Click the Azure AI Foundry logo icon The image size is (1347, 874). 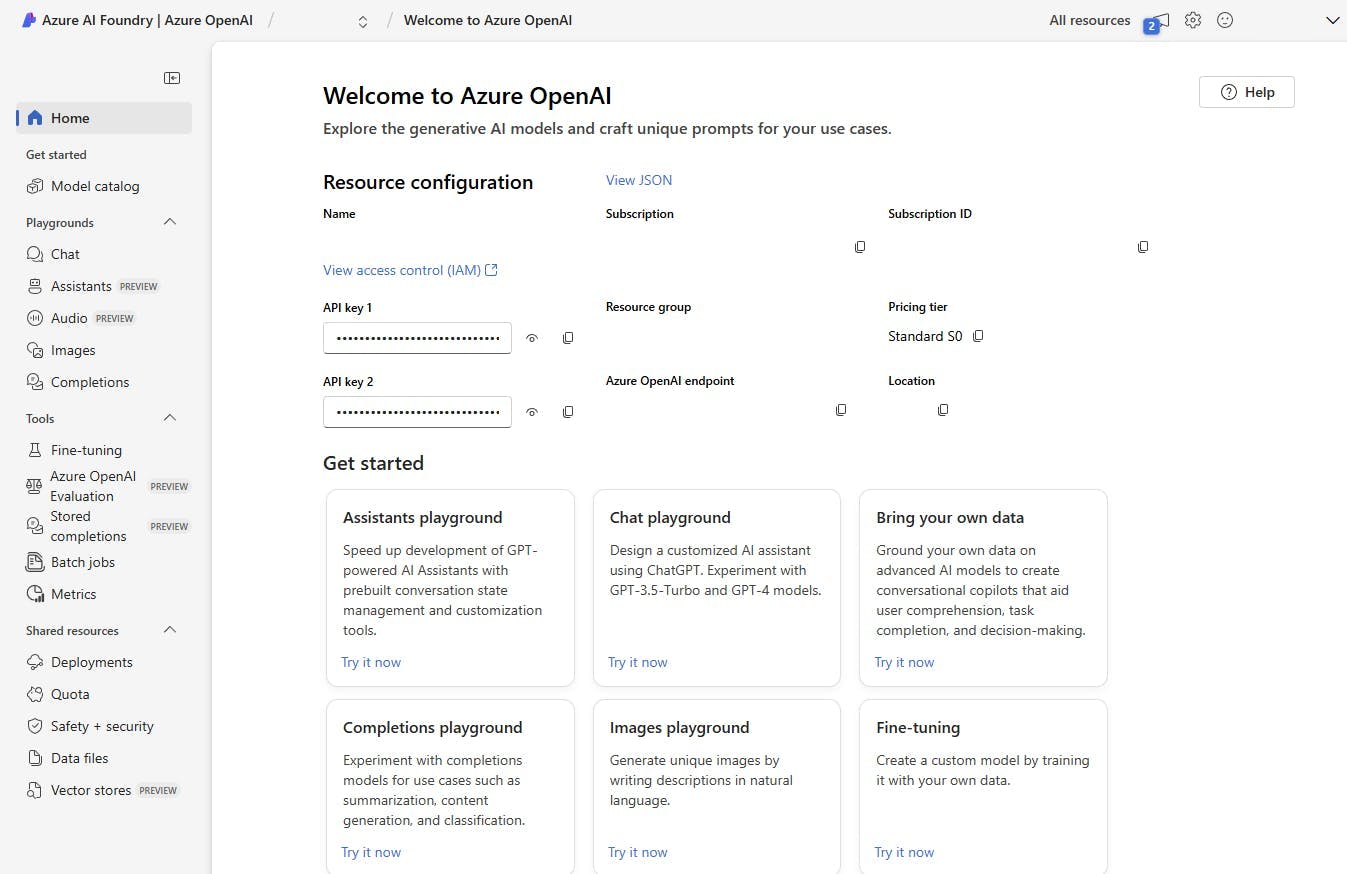29,20
